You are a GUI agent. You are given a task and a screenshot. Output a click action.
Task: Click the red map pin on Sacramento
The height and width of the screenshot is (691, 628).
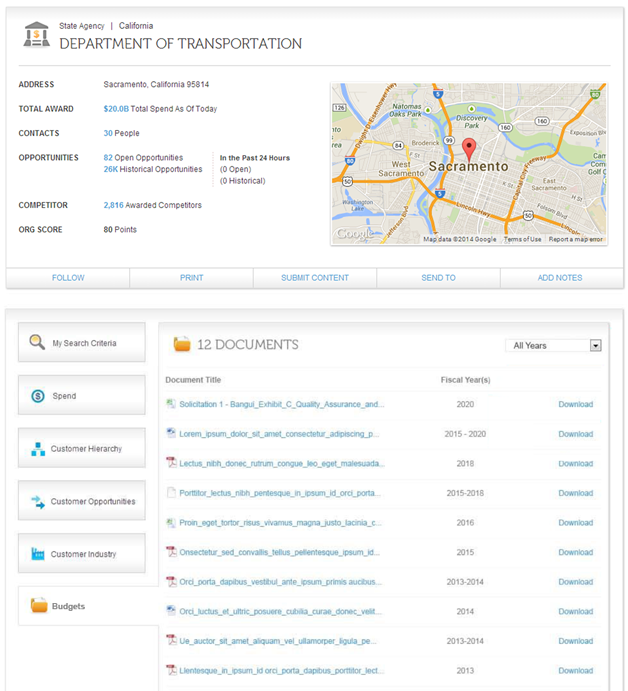click(x=469, y=149)
